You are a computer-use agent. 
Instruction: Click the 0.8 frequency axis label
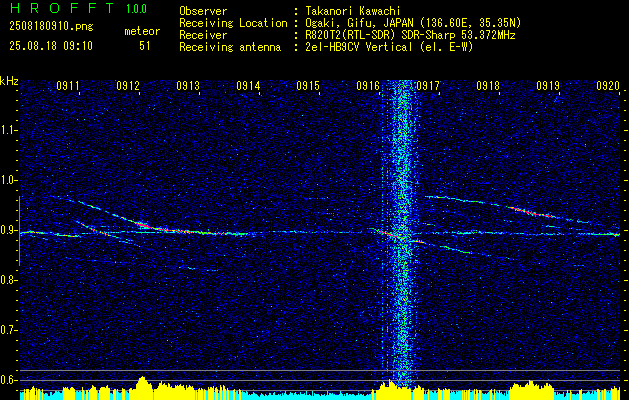tap(9, 280)
